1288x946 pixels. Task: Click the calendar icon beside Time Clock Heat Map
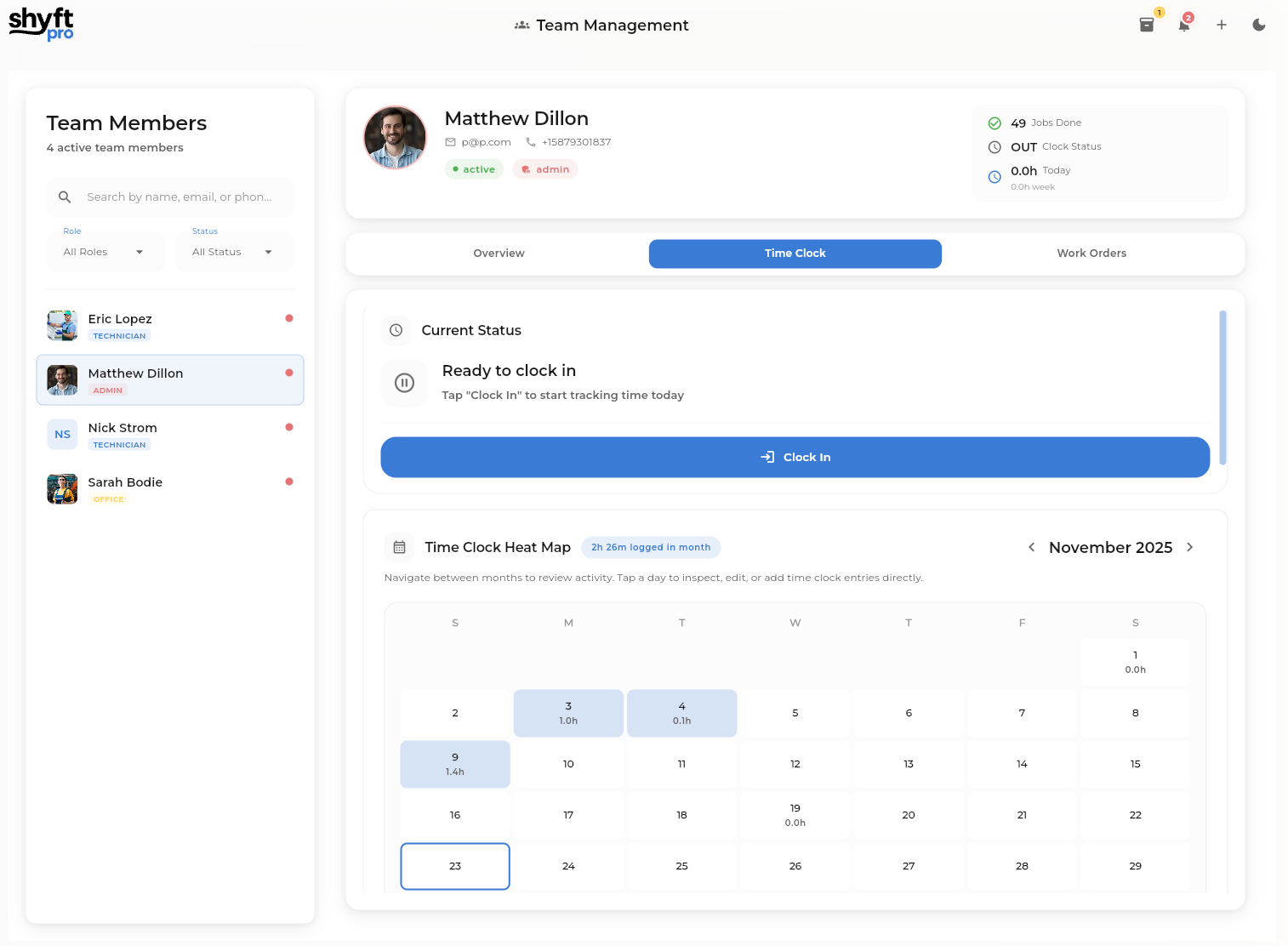[x=399, y=547]
